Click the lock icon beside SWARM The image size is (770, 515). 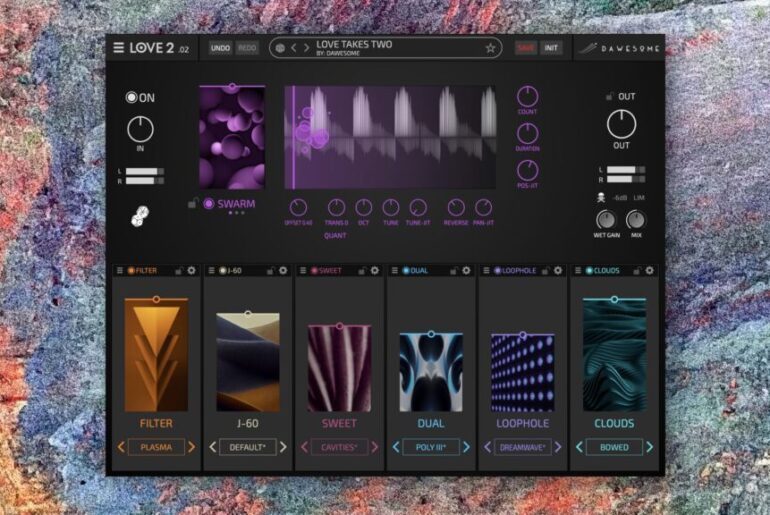coord(193,203)
